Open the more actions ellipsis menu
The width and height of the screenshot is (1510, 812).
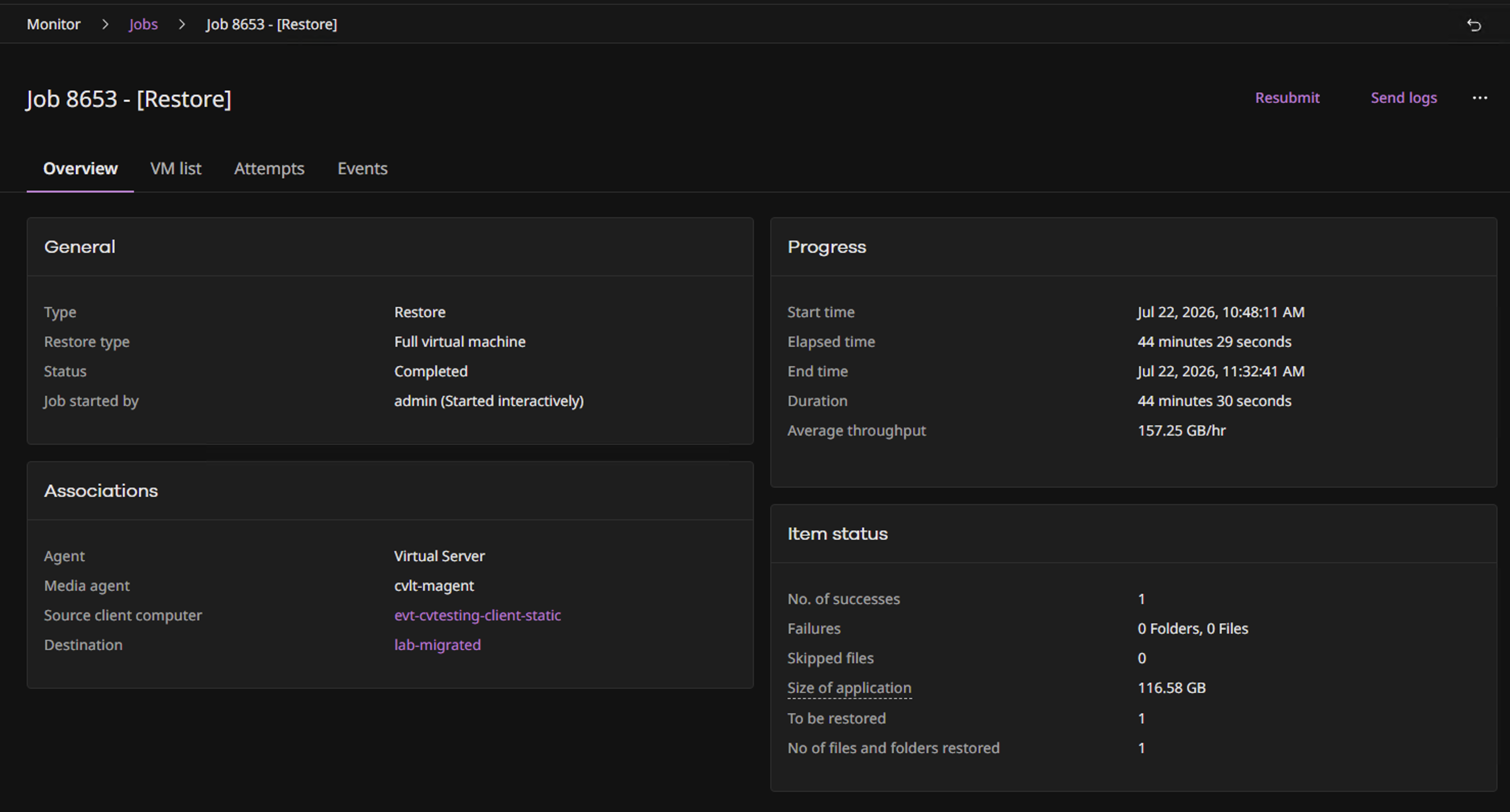(x=1479, y=98)
